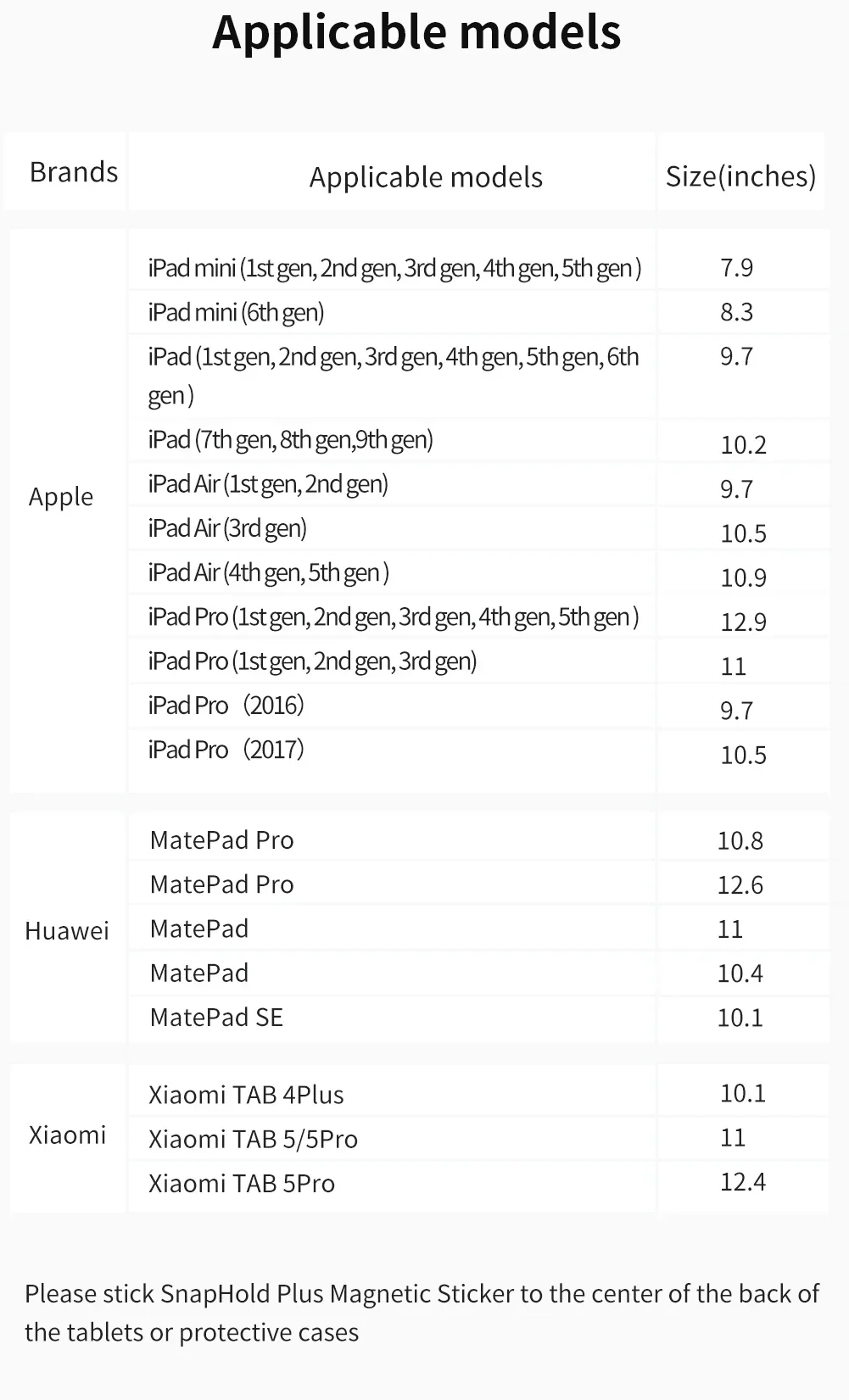Image resolution: width=849 pixels, height=1400 pixels.
Task: Click the 12.9 size value
Action: click(x=743, y=622)
